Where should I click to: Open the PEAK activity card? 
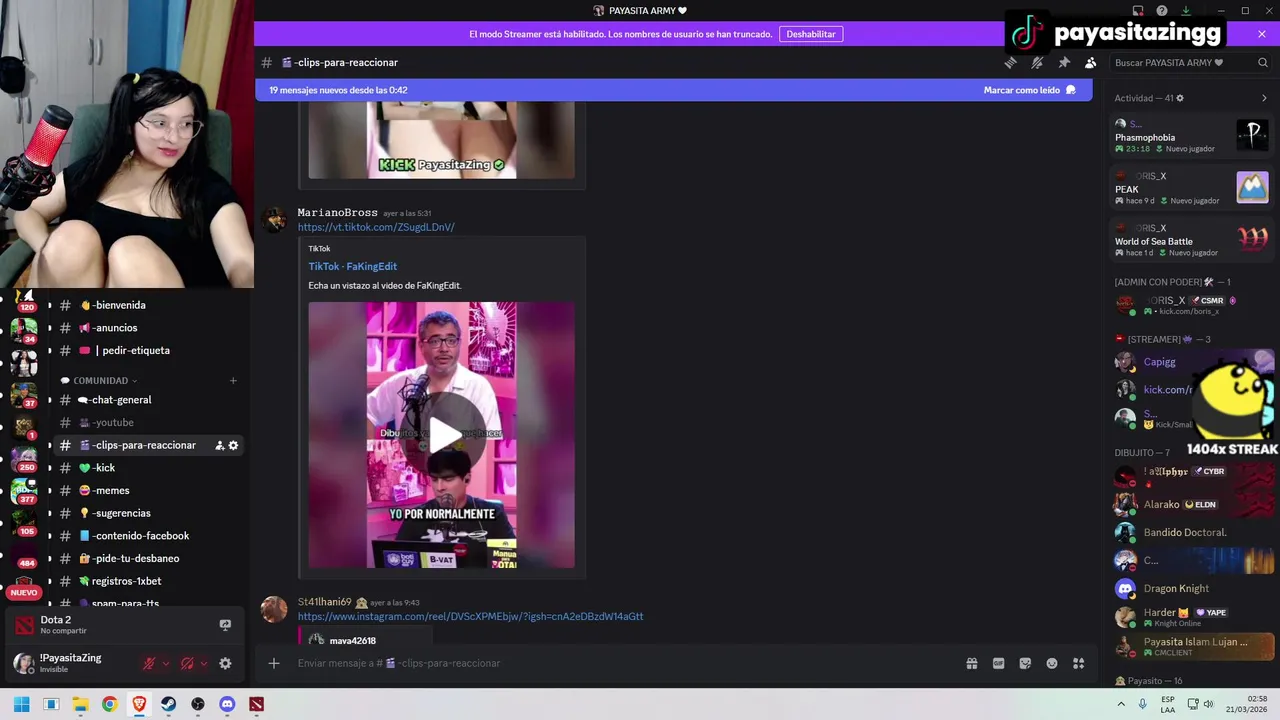(1192, 188)
